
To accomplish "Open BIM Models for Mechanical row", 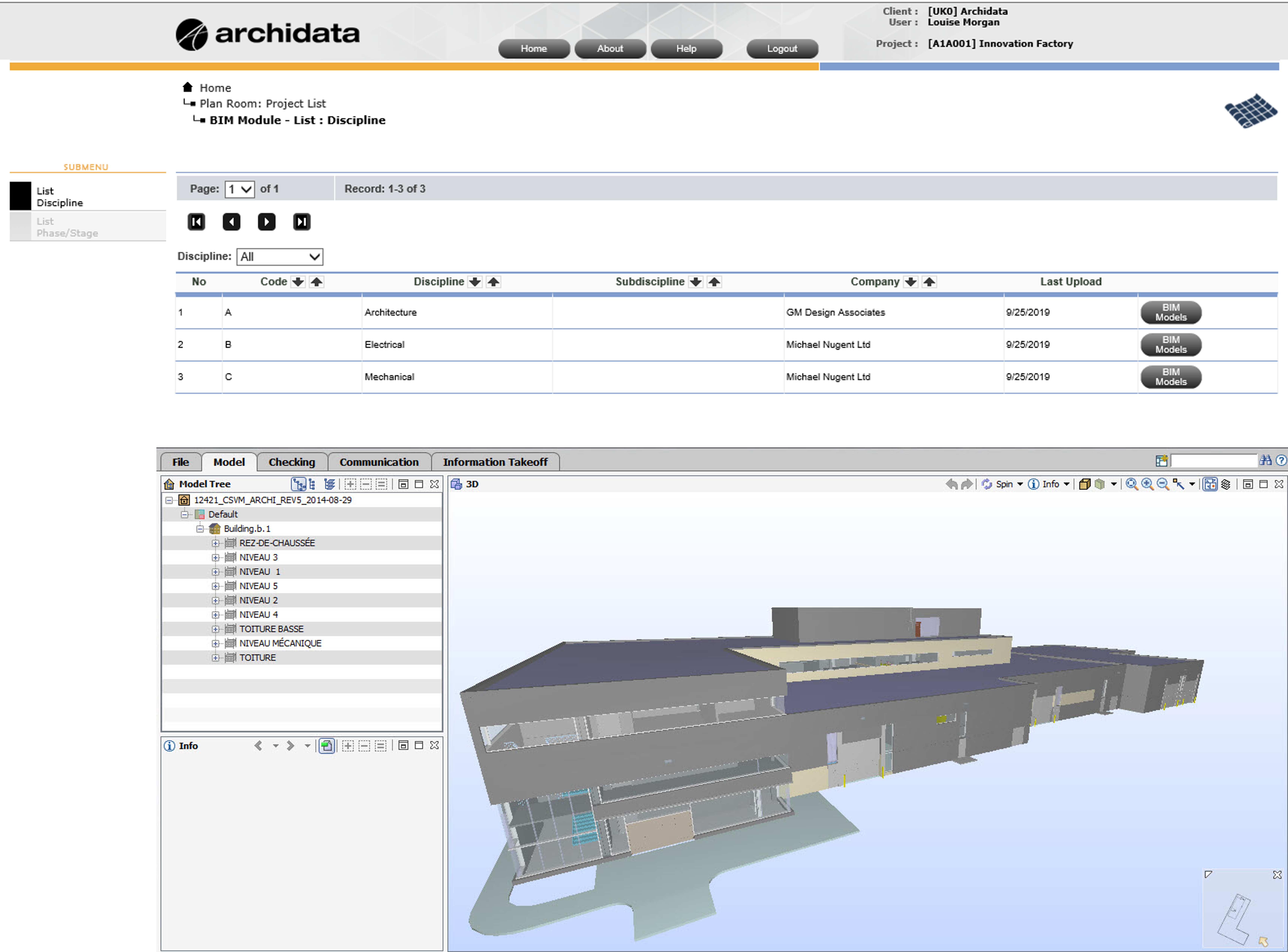I will (x=1171, y=377).
